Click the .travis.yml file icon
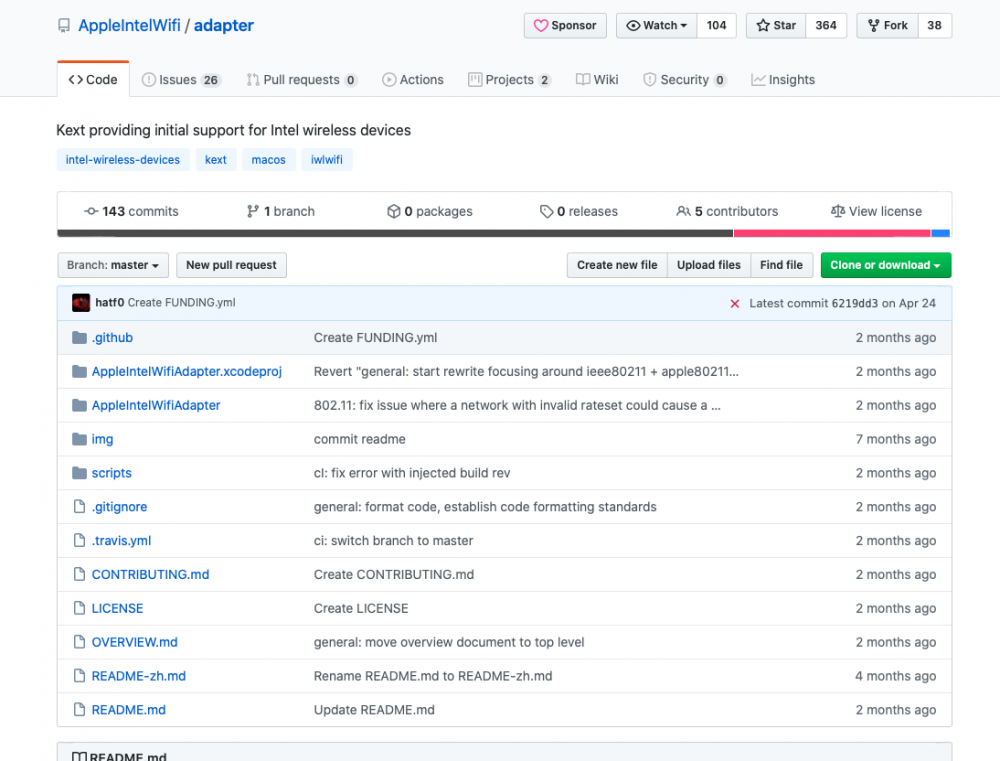Viewport: 1000px width, 761px height. coord(79,540)
